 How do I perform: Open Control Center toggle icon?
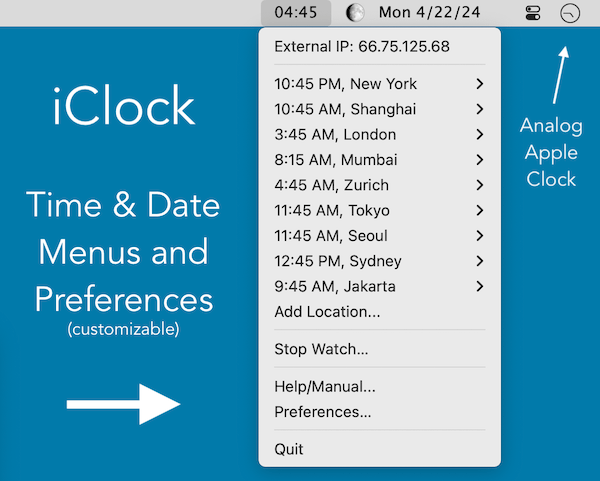(533, 13)
